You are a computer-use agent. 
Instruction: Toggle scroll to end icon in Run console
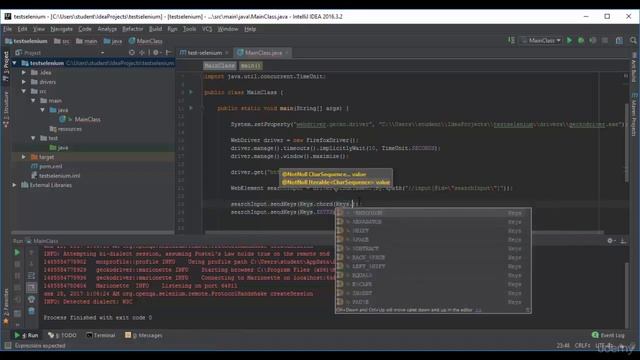point(31,288)
